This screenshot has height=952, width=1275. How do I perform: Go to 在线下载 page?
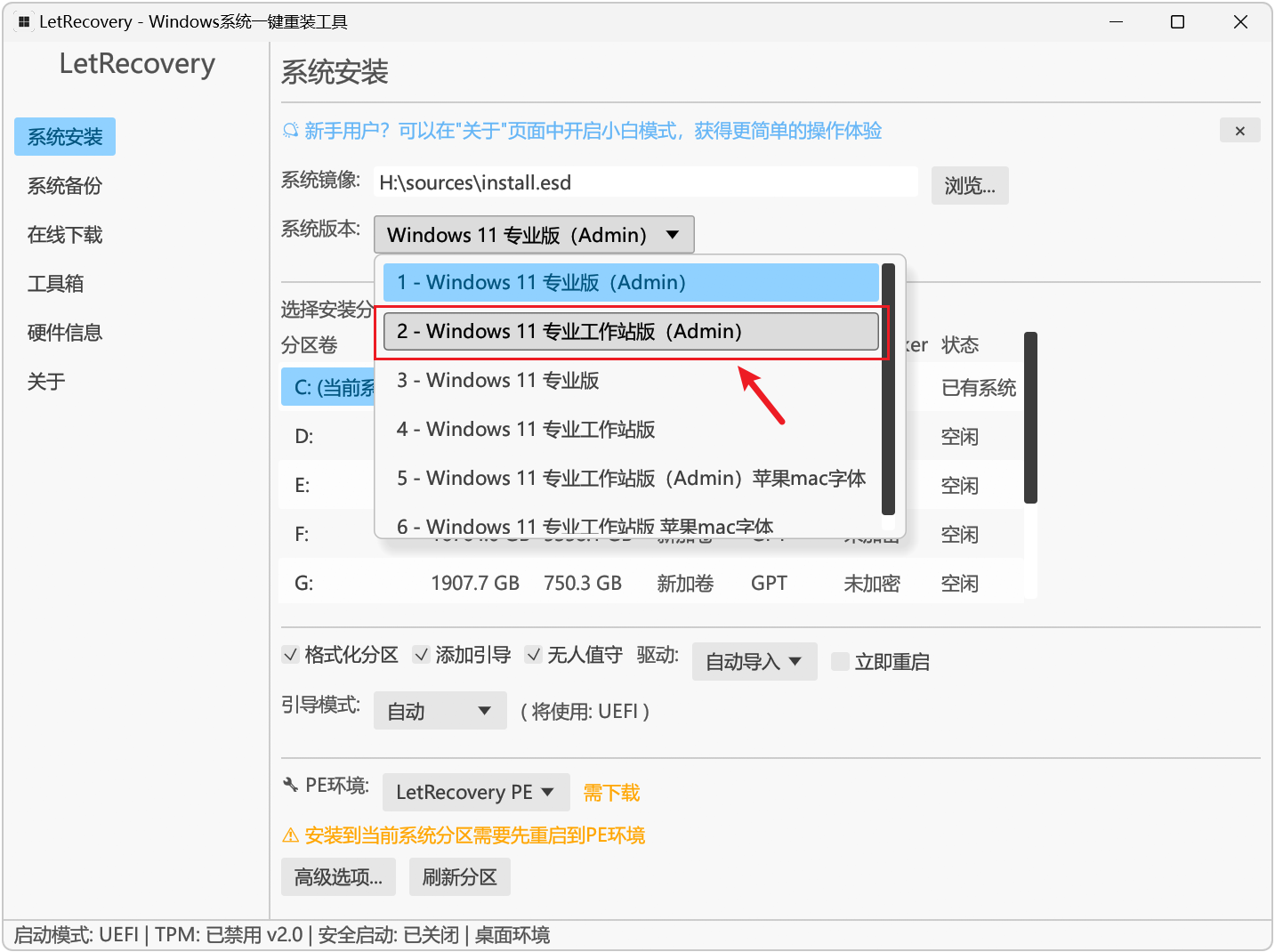[65, 235]
